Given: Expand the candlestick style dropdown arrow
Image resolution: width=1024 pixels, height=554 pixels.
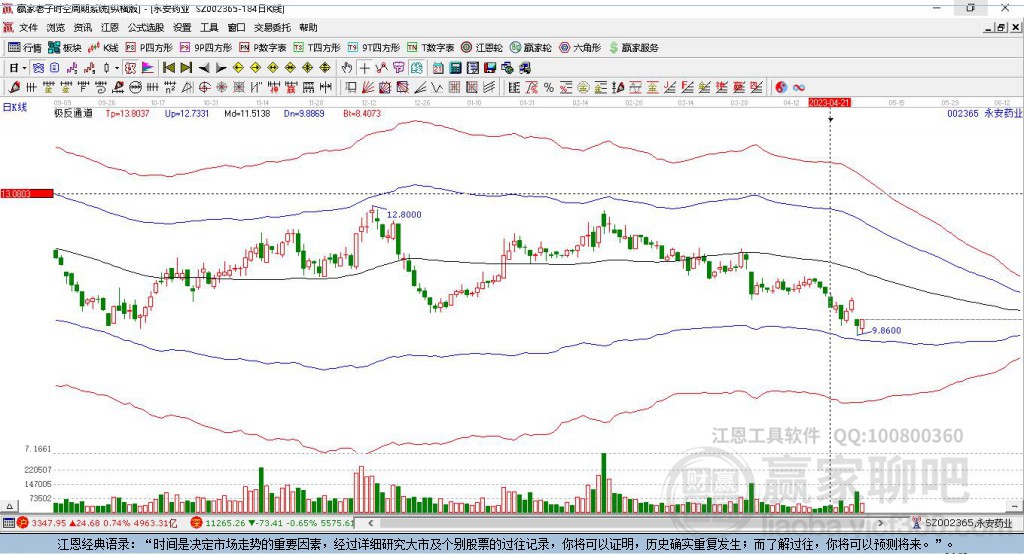Looking at the screenshot, I should point(117,68).
